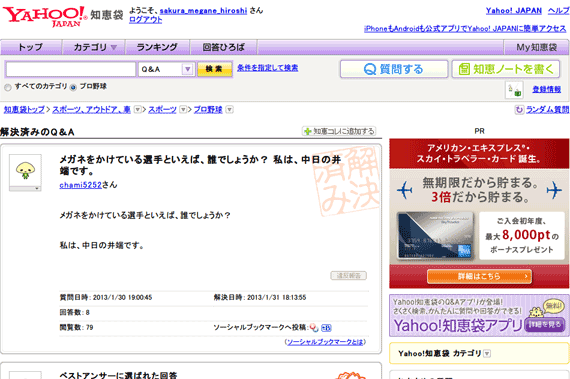Click the 知恵コレに追加する button
Screen dimensions: 570x379
click(339, 131)
